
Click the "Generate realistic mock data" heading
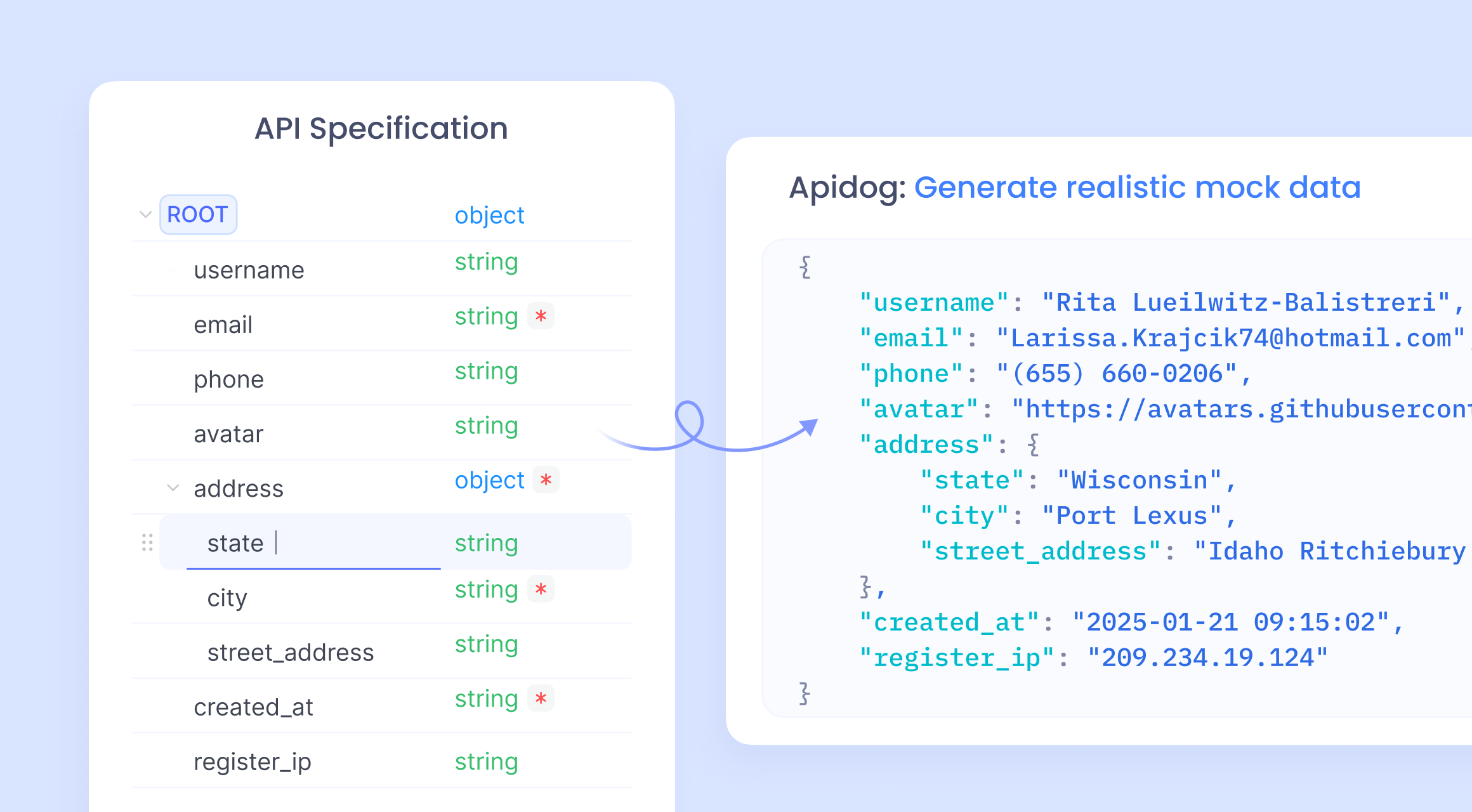(x=1137, y=188)
